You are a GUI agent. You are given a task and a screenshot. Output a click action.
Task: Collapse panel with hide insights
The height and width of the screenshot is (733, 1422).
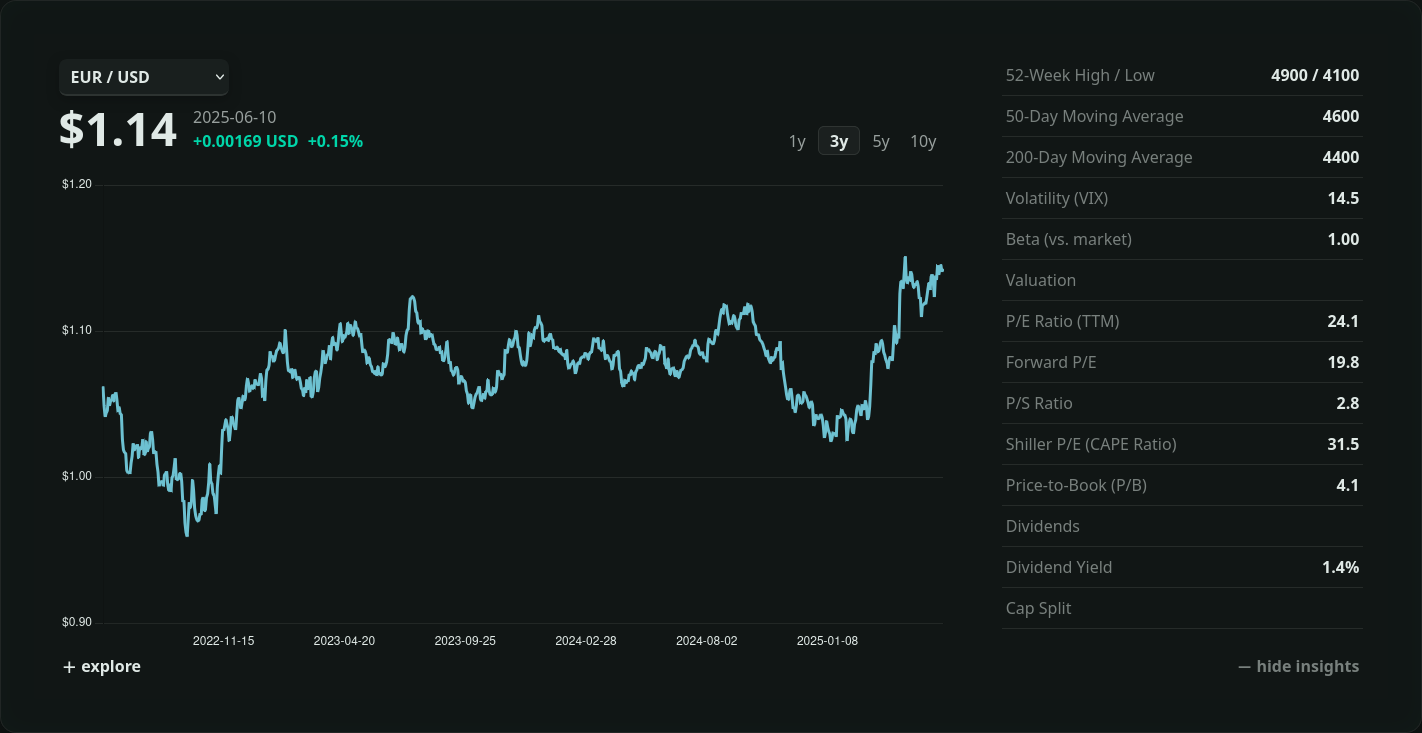click(x=1298, y=667)
